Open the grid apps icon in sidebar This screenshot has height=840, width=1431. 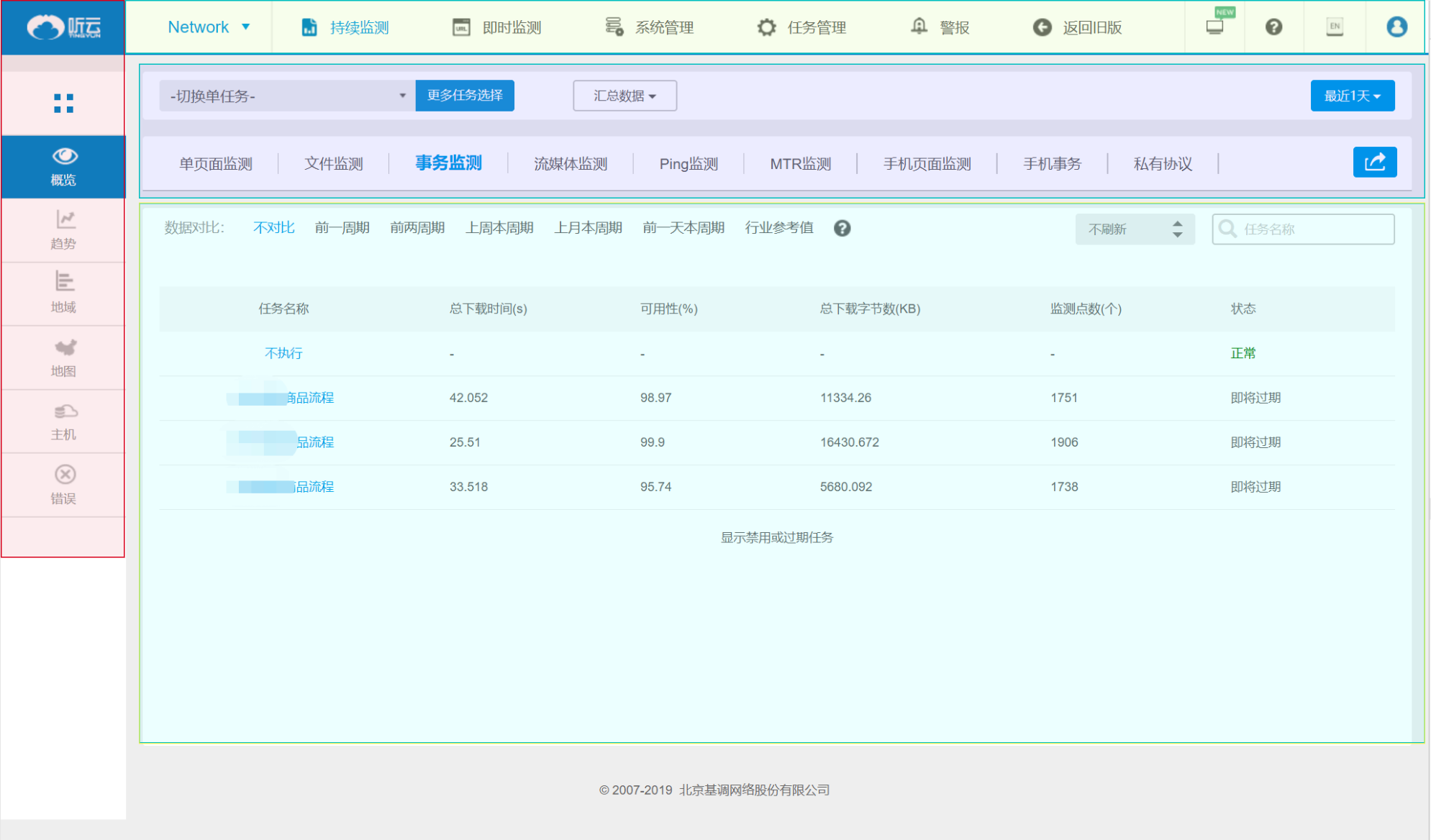coord(63,104)
